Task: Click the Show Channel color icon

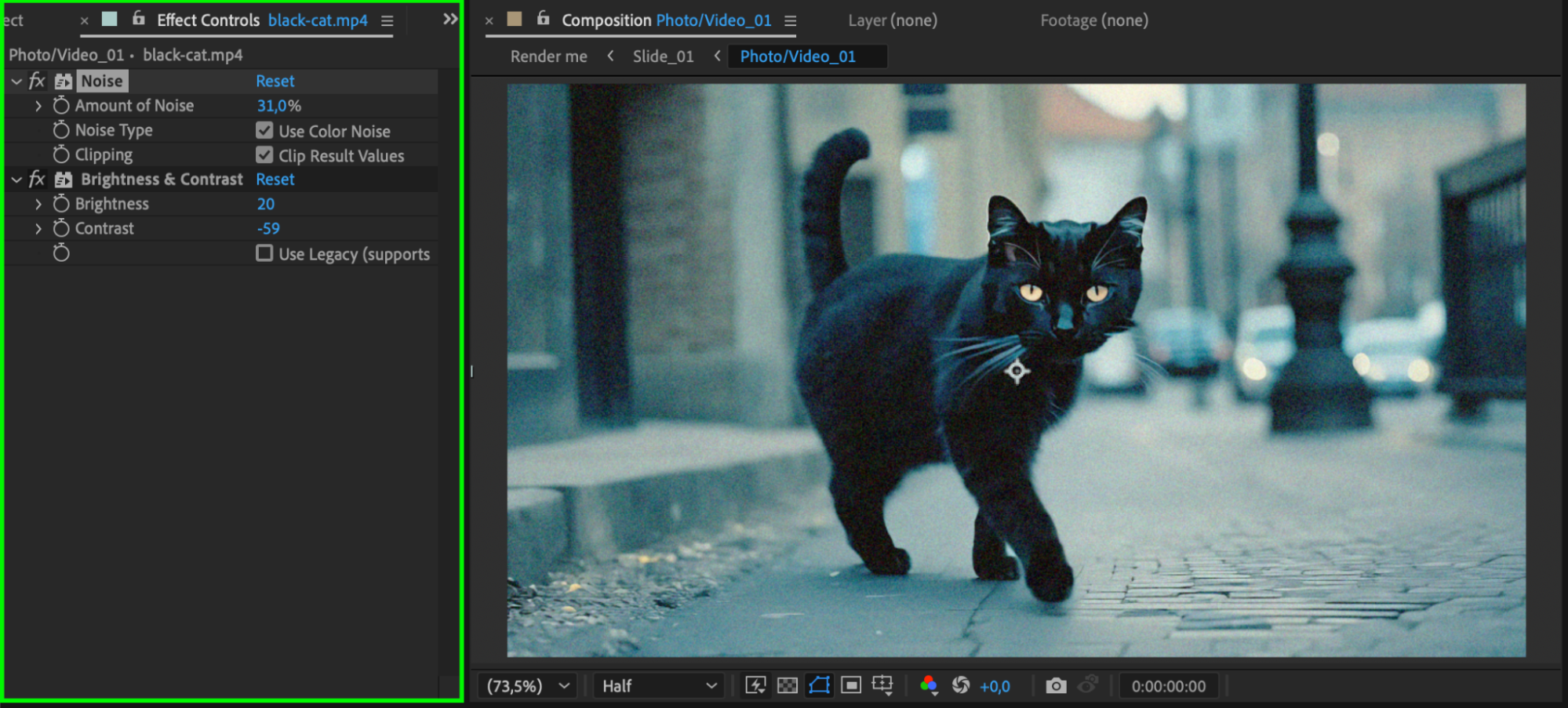Action: tap(929, 686)
